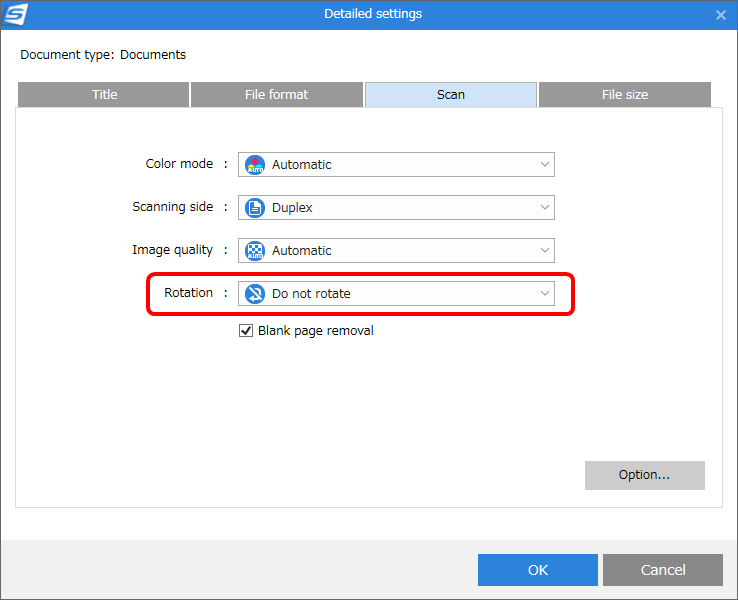
Task: Toggle the Blank page removal checkbox
Action: 246,331
